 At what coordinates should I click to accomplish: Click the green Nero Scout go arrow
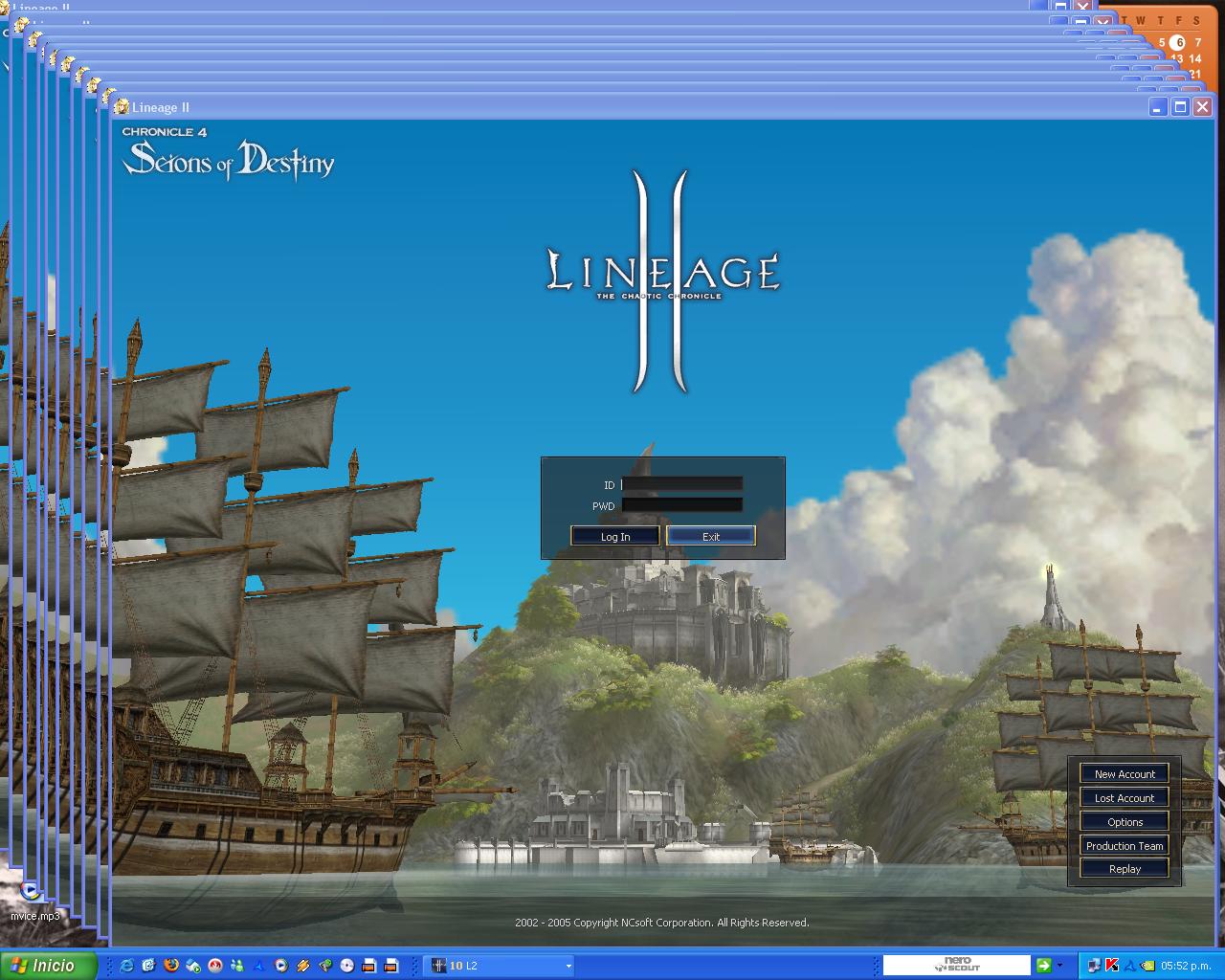(x=1043, y=965)
